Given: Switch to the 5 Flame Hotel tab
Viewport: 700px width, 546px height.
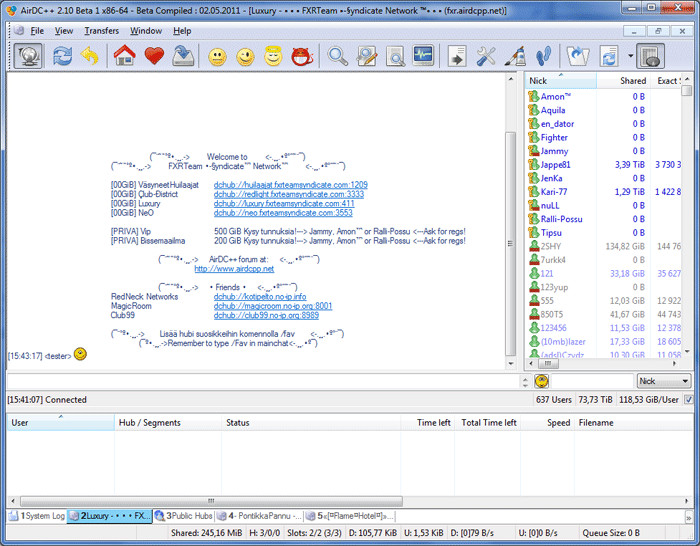Looking at the screenshot, I should tap(350, 516).
